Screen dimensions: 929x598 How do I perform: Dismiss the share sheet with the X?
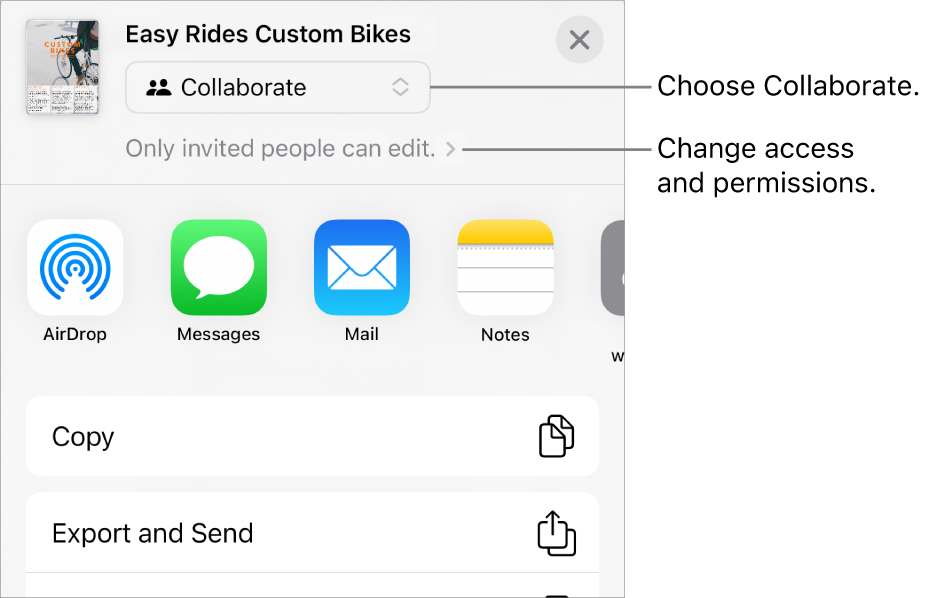click(579, 40)
